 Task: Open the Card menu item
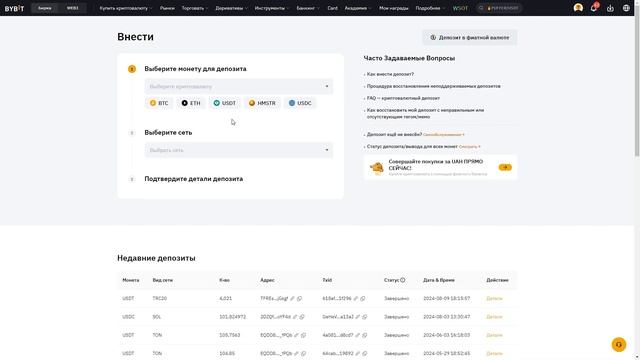(x=332, y=8)
